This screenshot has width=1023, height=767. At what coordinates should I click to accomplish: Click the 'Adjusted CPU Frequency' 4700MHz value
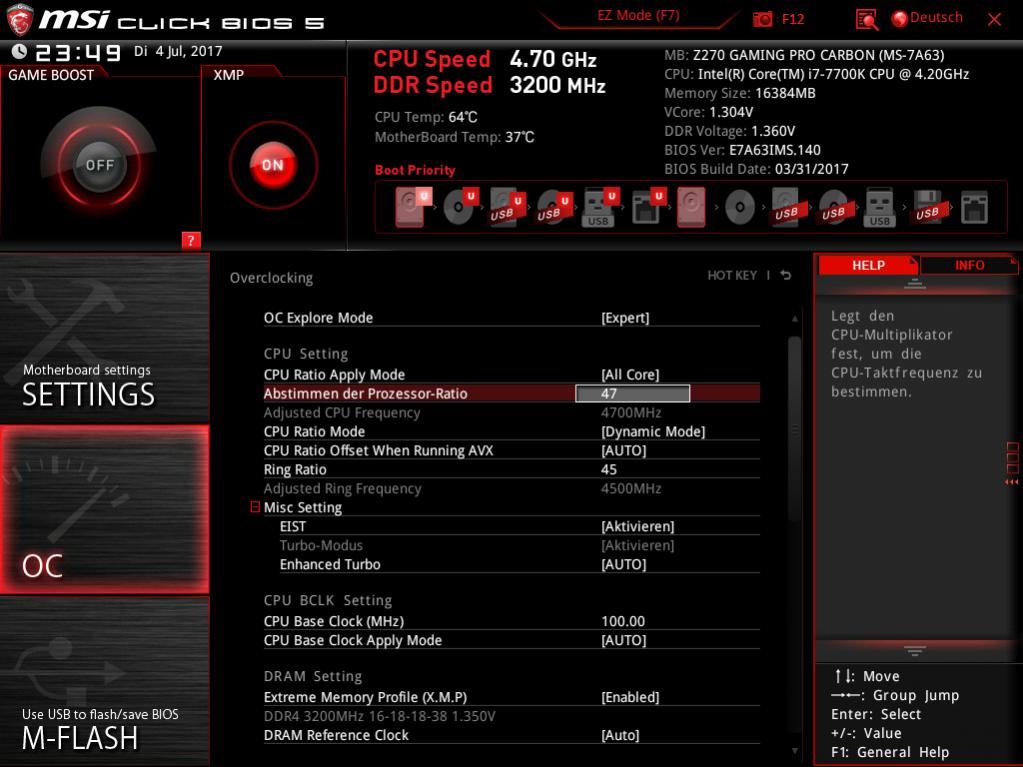[x=631, y=412]
